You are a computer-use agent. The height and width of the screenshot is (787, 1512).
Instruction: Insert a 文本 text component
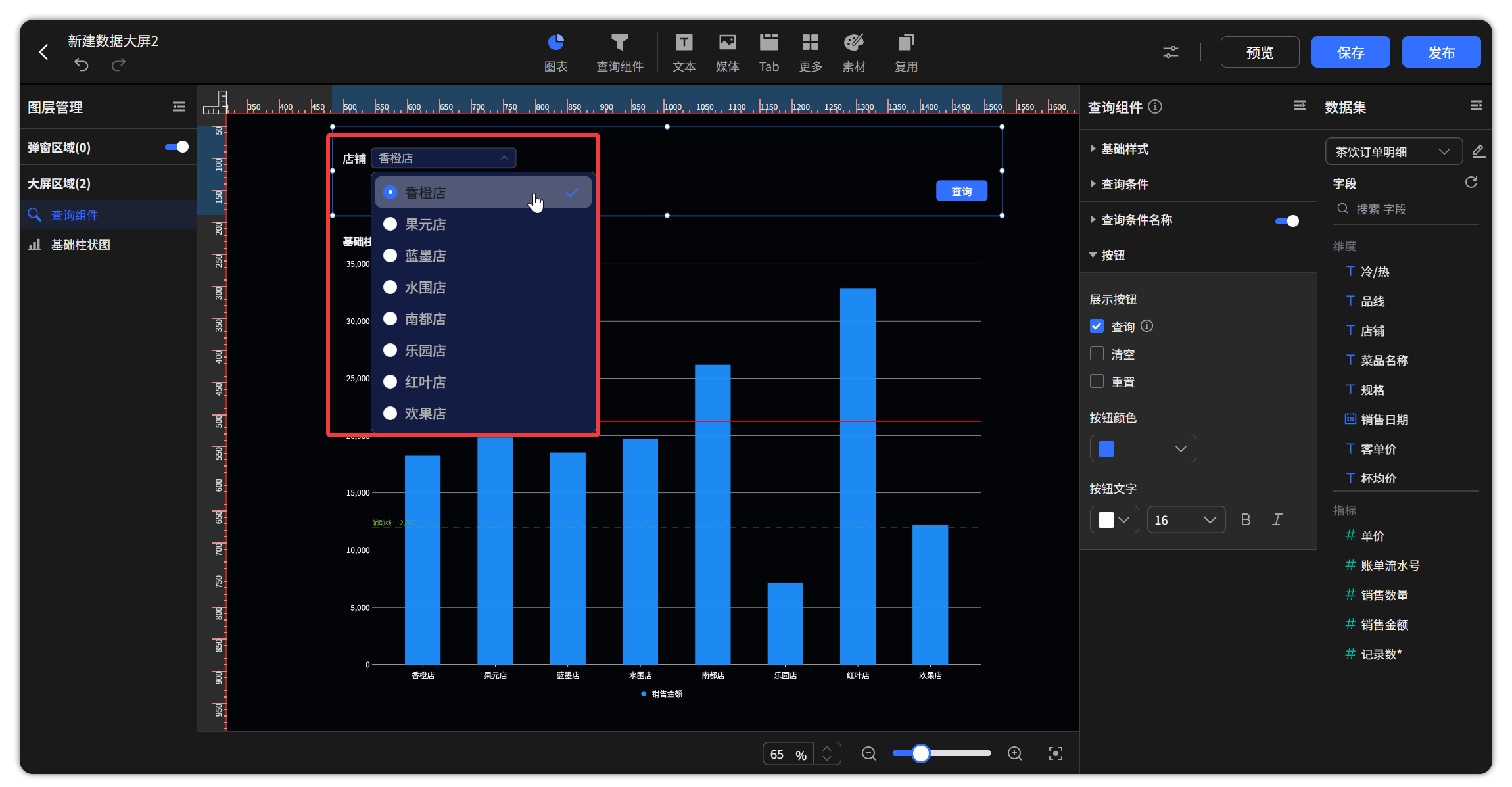pos(684,53)
